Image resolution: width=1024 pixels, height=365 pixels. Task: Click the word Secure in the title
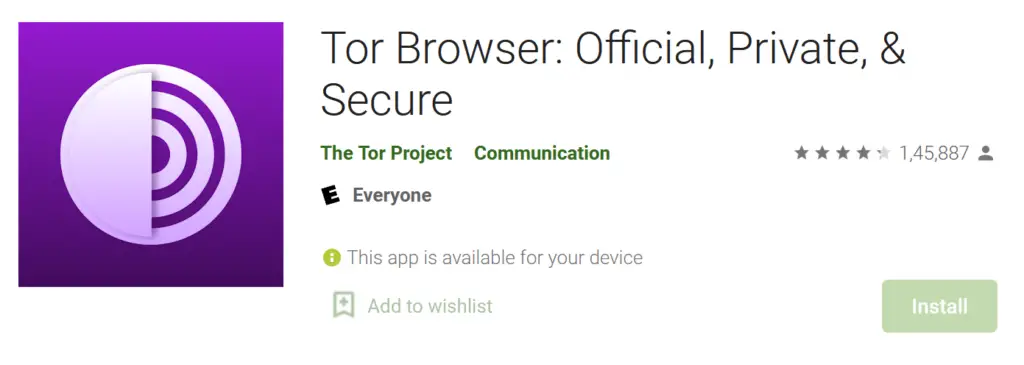(387, 100)
